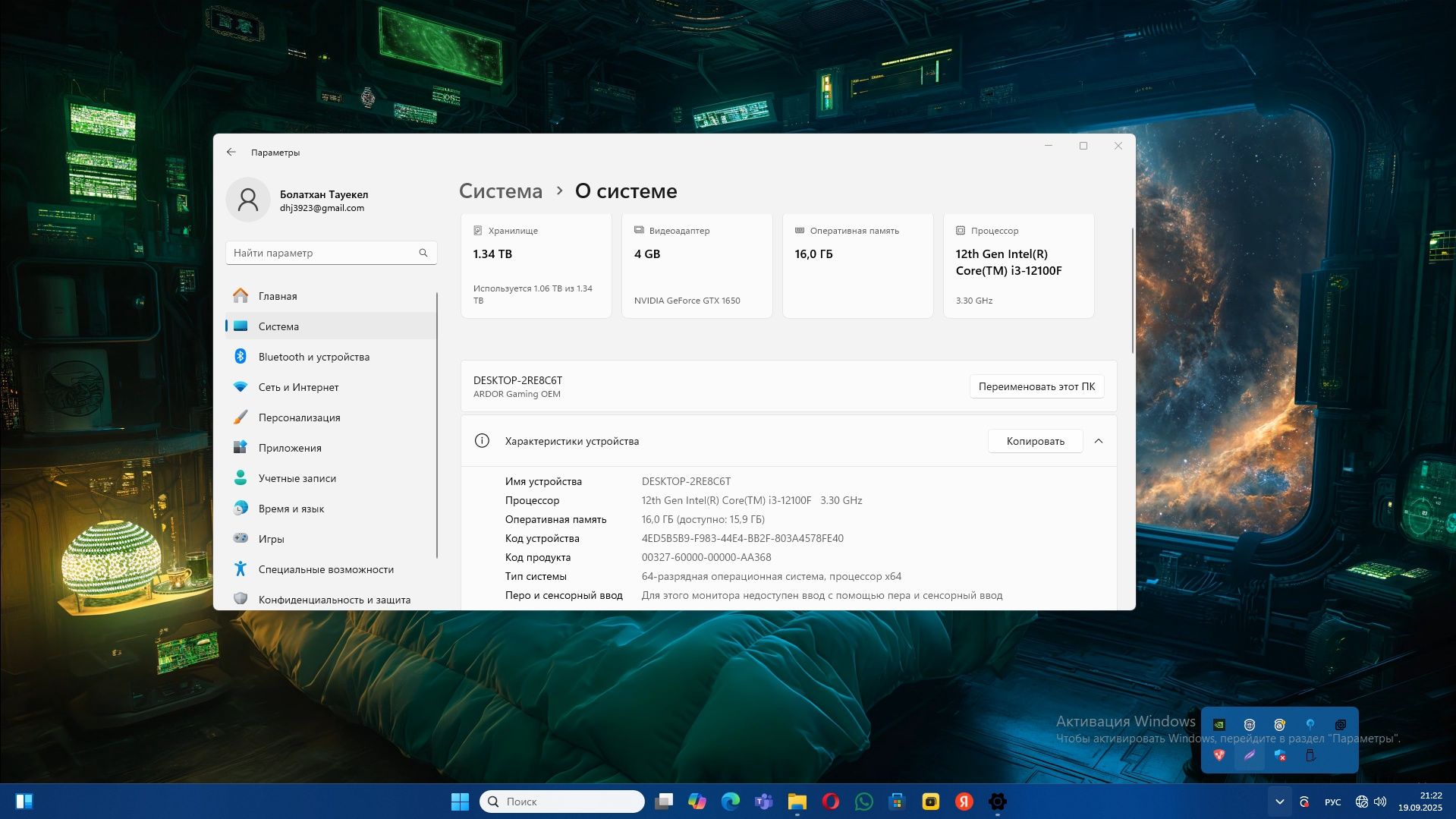Open Конфиденциальность и защита settings

coord(331,599)
